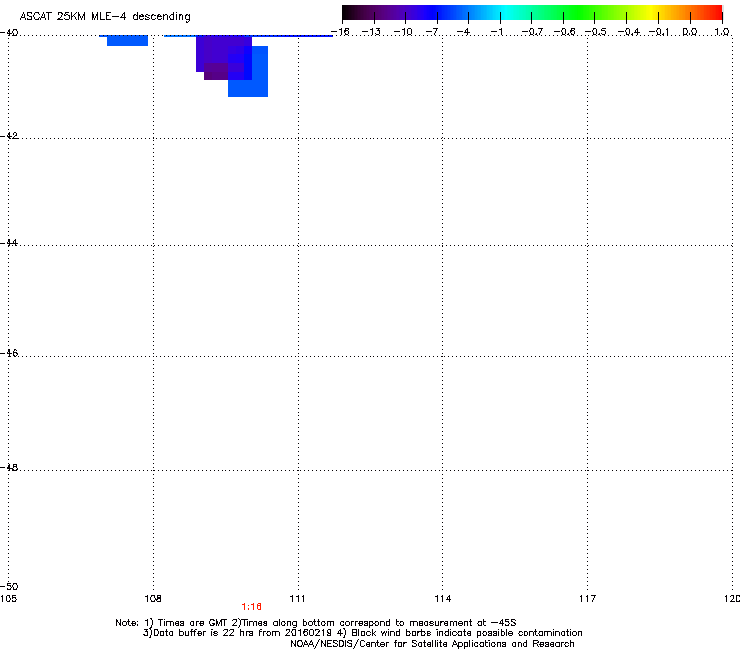Click the '-42' latitude axis label
This screenshot has width=740, height=650.
9,135
